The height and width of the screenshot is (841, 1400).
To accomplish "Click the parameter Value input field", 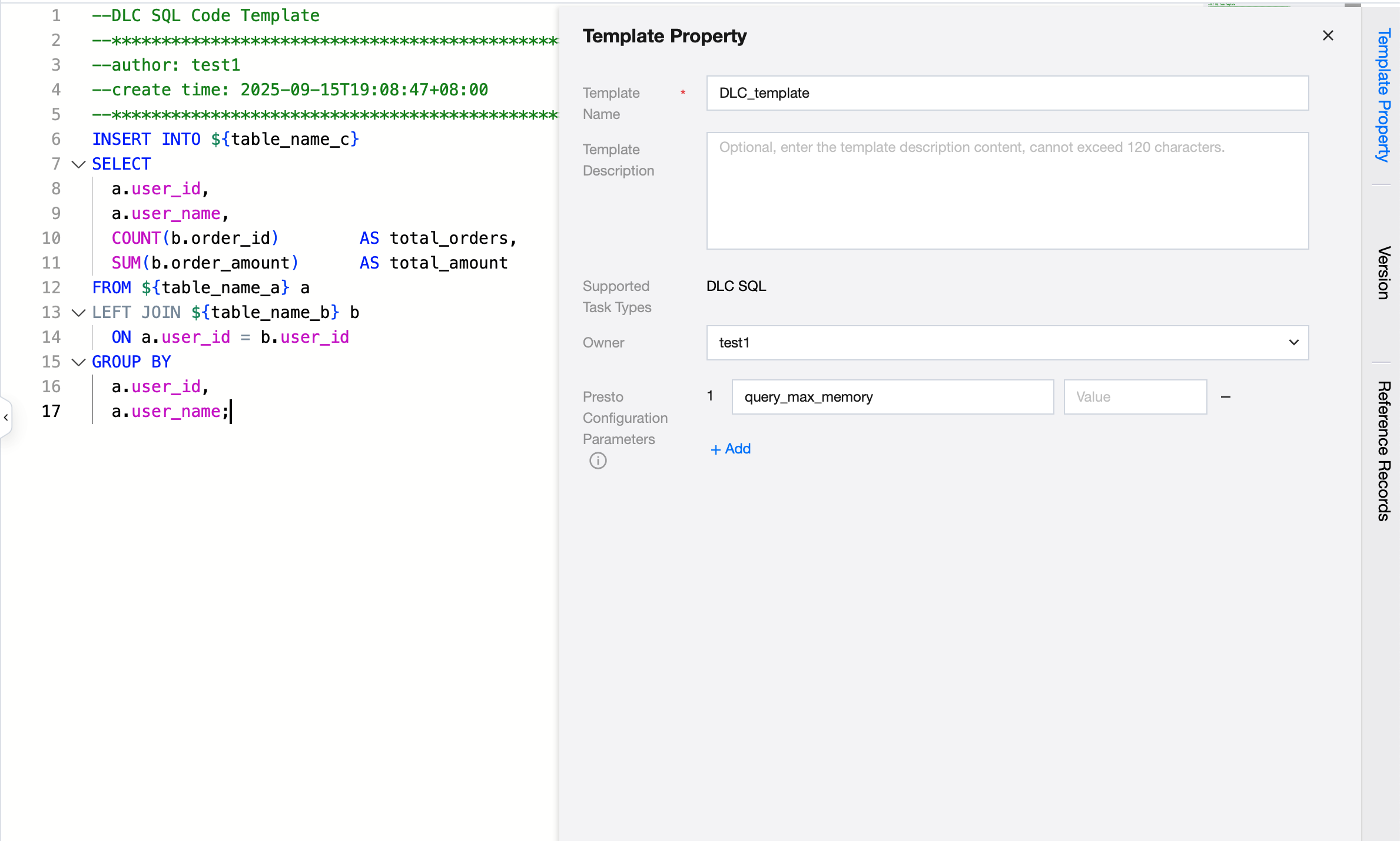I will 1134,397.
